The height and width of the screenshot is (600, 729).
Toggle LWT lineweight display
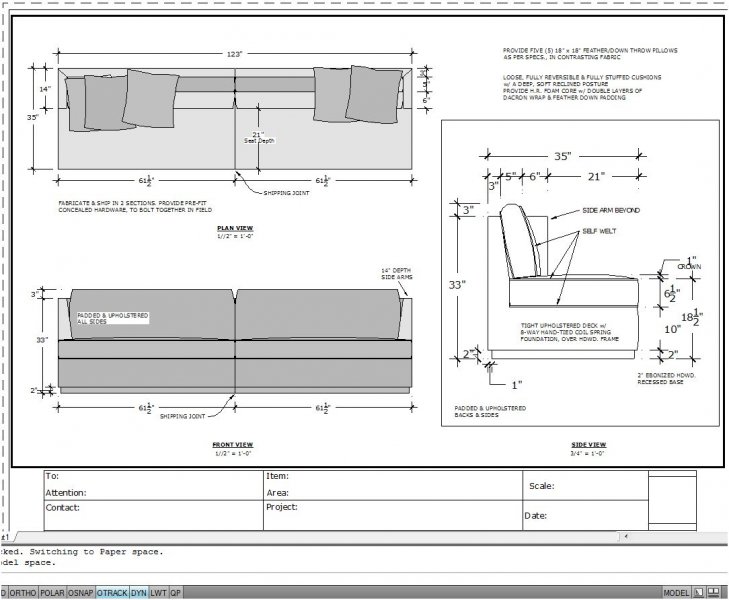click(x=159, y=593)
